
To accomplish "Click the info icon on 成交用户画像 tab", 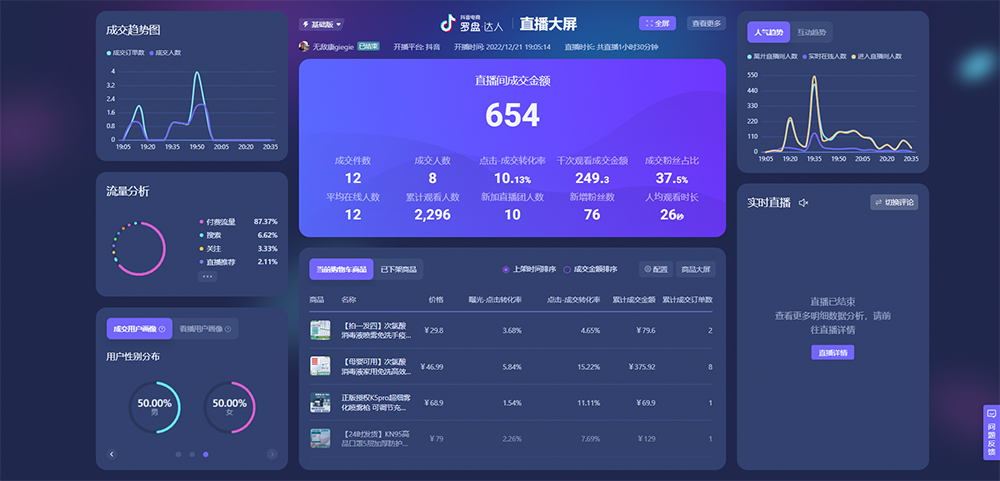I will [x=162, y=329].
